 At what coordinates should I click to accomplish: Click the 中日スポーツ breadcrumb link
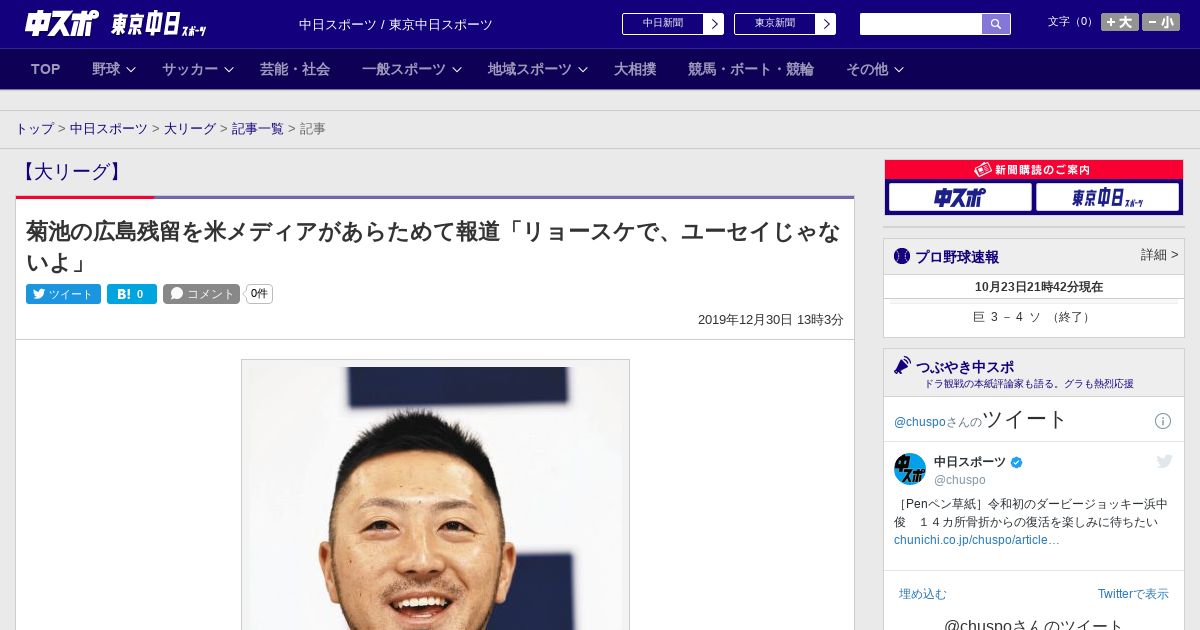[x=109, y=129]
